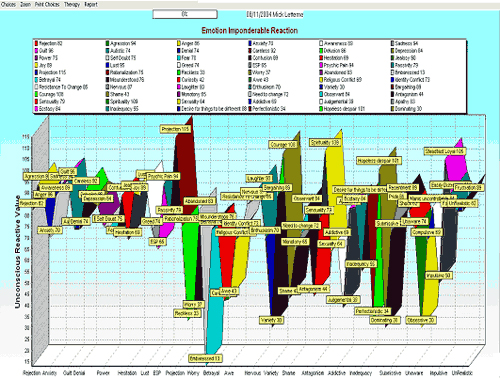
Task: Open the Report menu
Action: (x=91, y=4)
